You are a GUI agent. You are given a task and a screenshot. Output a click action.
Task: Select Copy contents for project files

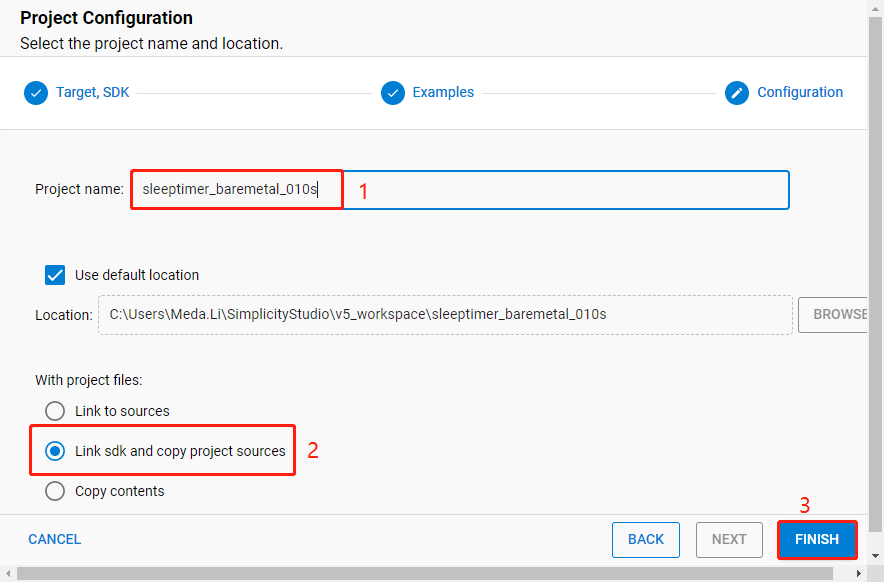pyautogui.click(x=55, y=491)
